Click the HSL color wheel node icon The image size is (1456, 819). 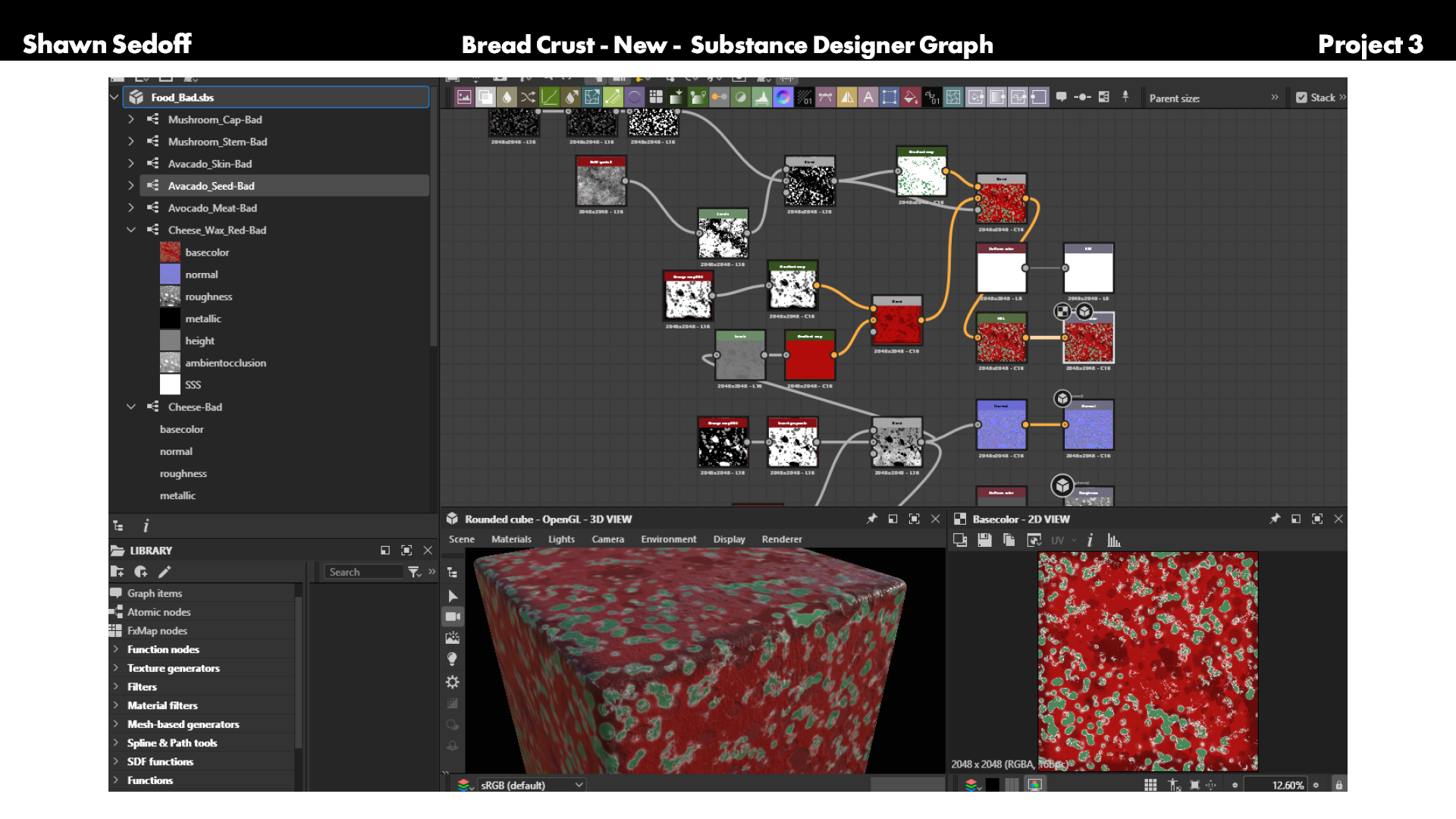[783, 97]
